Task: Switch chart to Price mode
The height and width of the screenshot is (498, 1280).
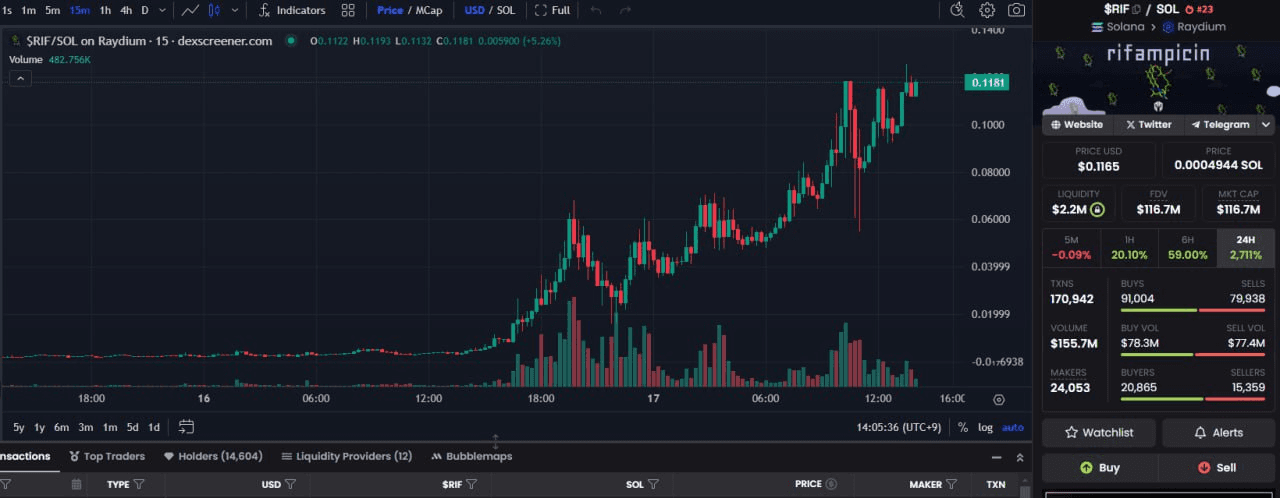Action: pos(390,10)
